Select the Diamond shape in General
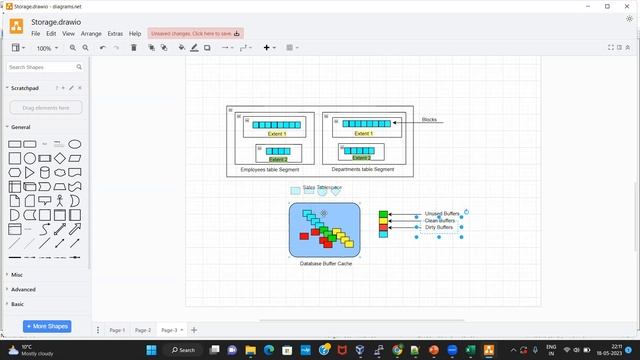640x360 pixels. click(60, 158)
